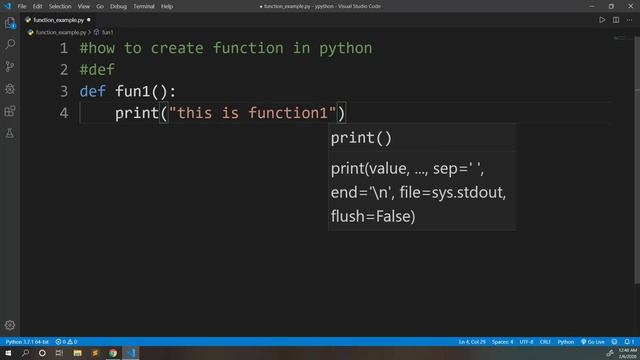Select the function_example.py editor tab

(x=58, y=20)
